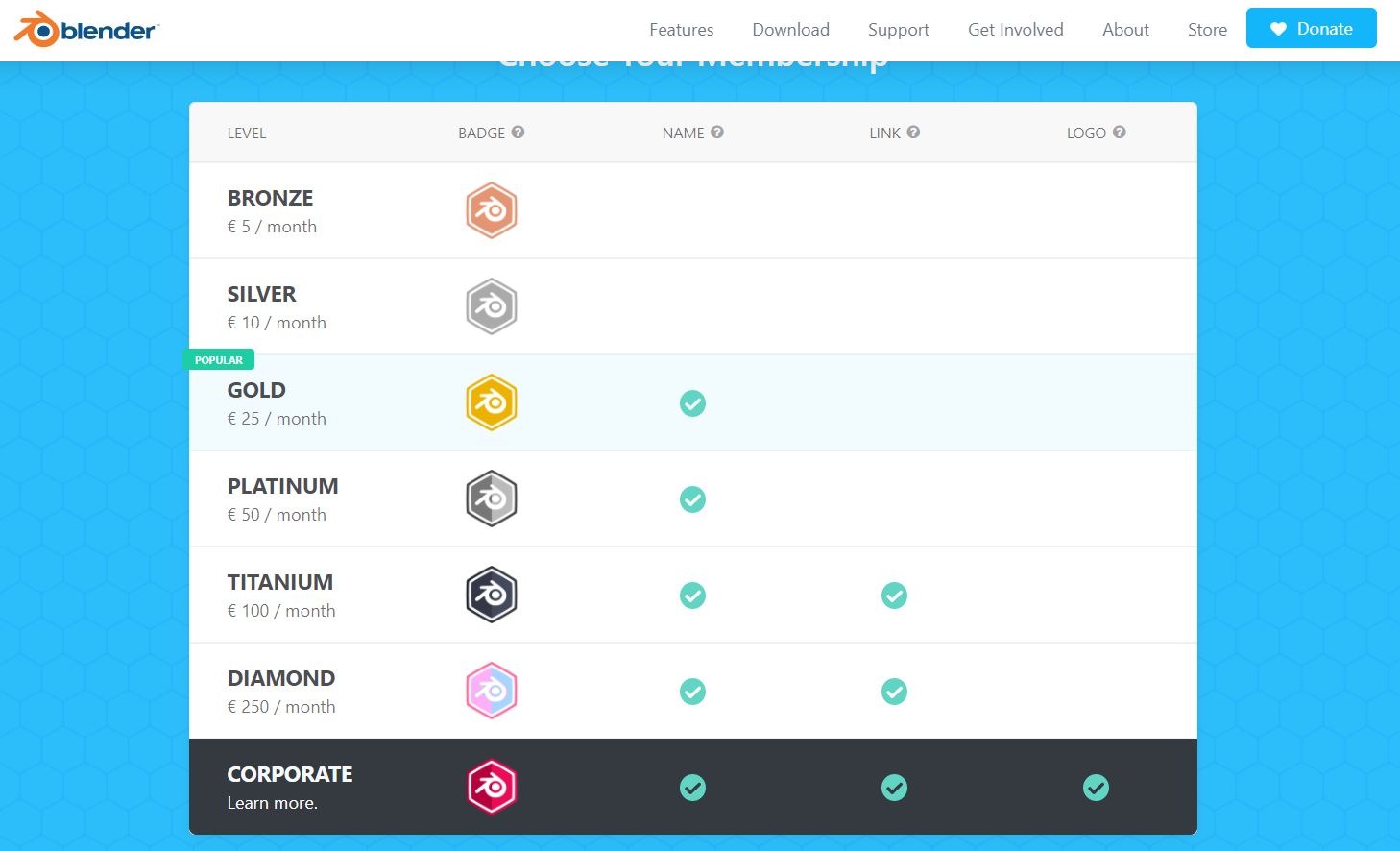This screenshot has height=851, width=1400.
Task: Click the '€ 25 / month' price
Action: coord(277,419)
